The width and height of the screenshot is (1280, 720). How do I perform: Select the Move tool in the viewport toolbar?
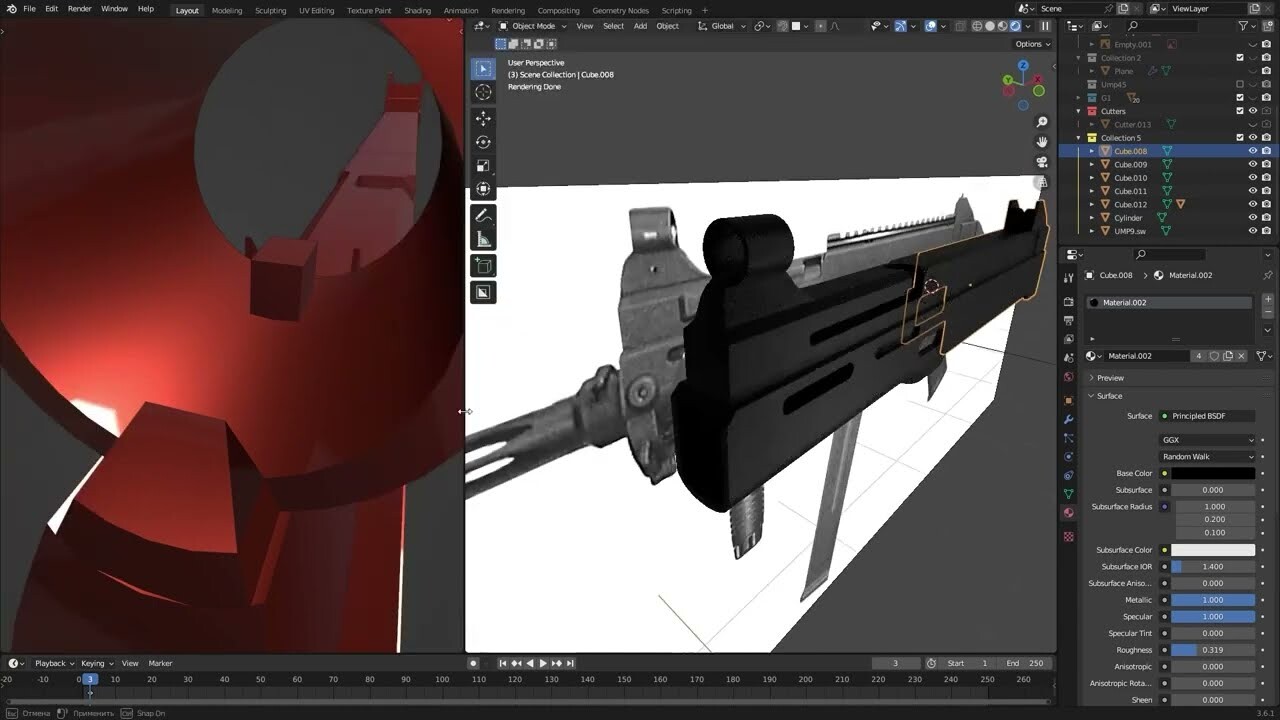[483, 117]
